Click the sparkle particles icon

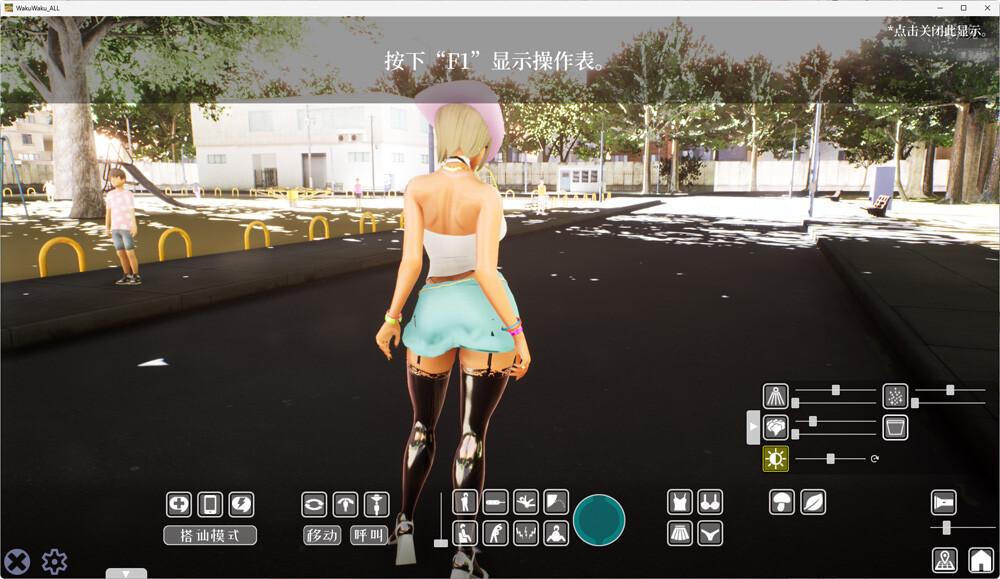895,396
